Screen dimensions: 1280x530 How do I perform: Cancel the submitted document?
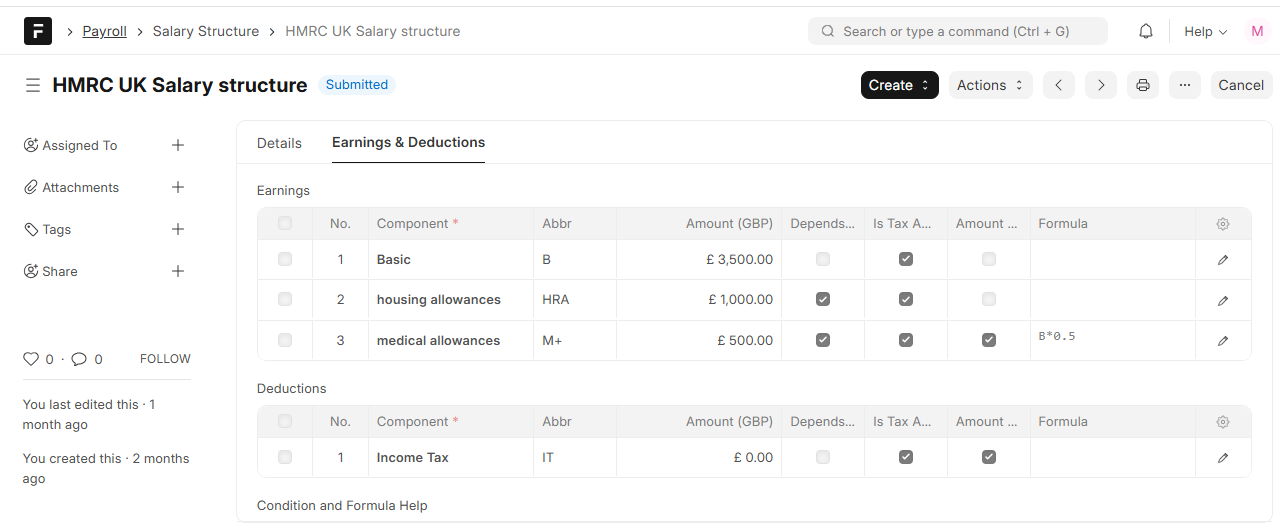[1241, 85]
